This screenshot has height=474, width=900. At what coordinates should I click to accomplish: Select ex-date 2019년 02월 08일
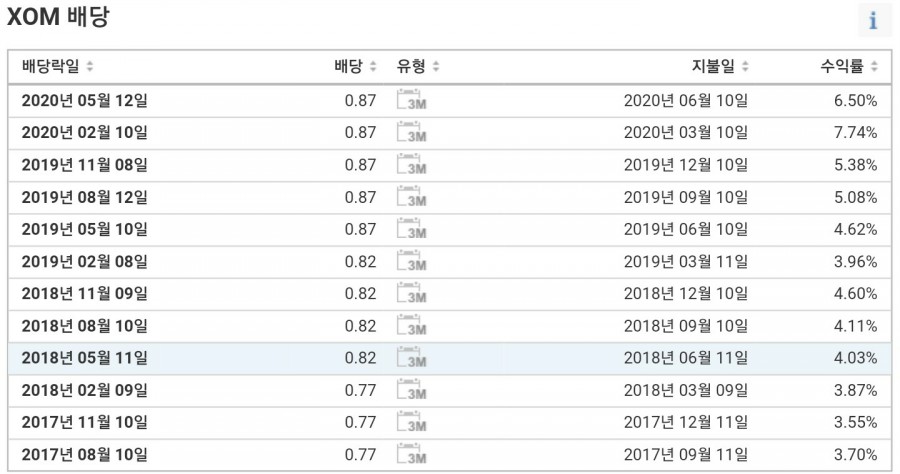click(x=85, y=261)
